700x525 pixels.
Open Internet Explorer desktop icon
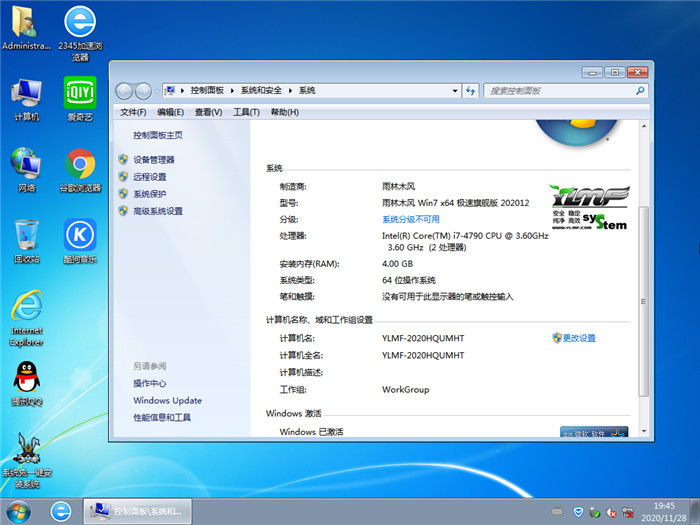coord(27,318)
